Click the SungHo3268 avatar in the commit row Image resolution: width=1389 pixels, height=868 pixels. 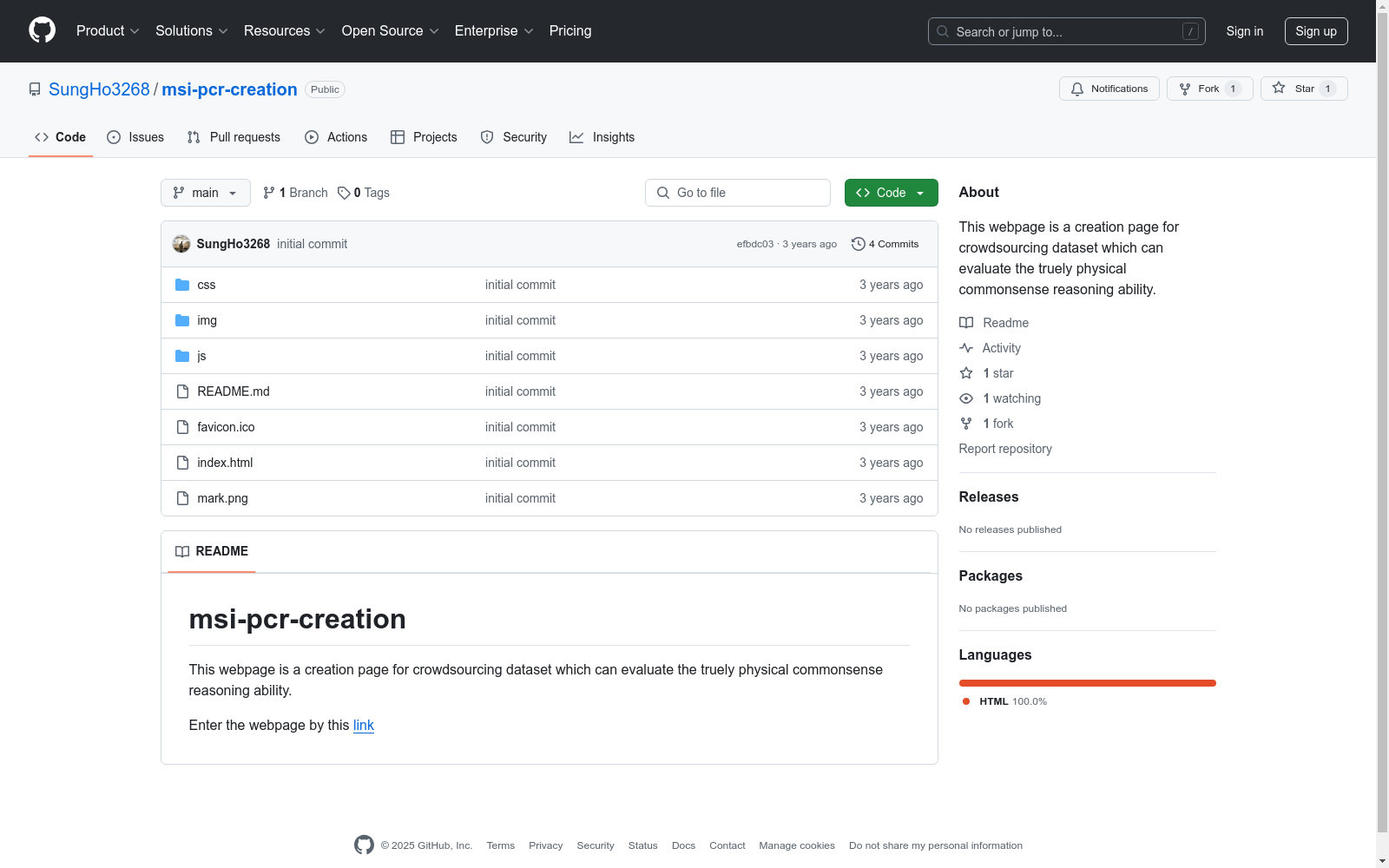pyautogui.click(x=181, y=244)
